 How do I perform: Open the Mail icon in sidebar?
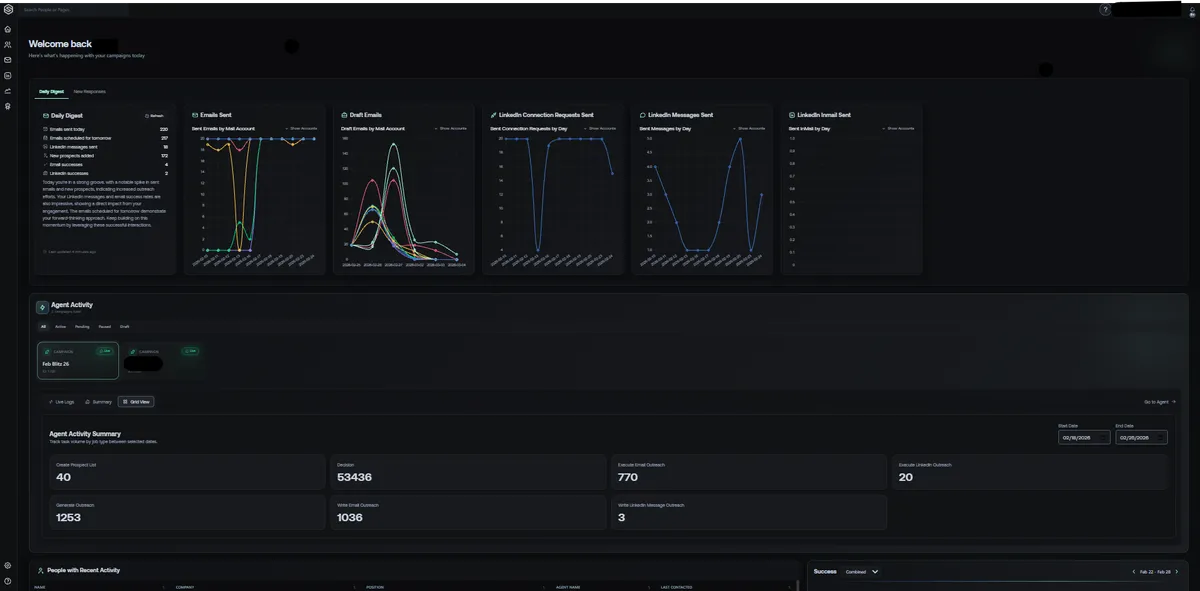click(x=7, y=60)
